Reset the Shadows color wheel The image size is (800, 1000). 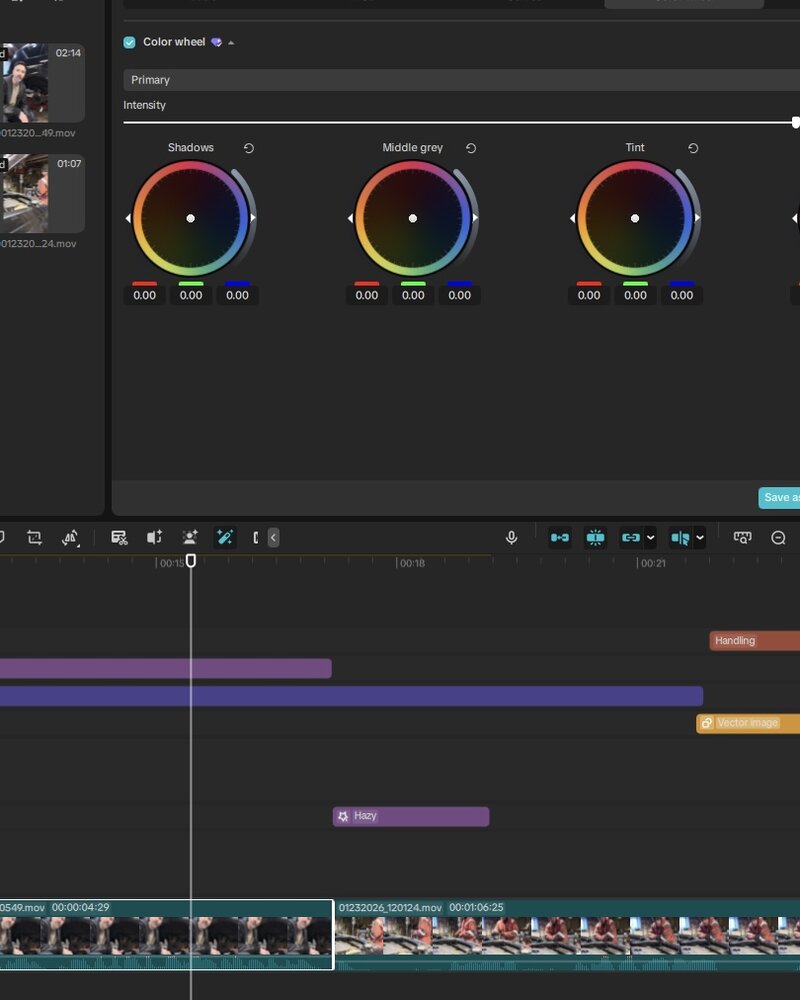pos(249,148)
